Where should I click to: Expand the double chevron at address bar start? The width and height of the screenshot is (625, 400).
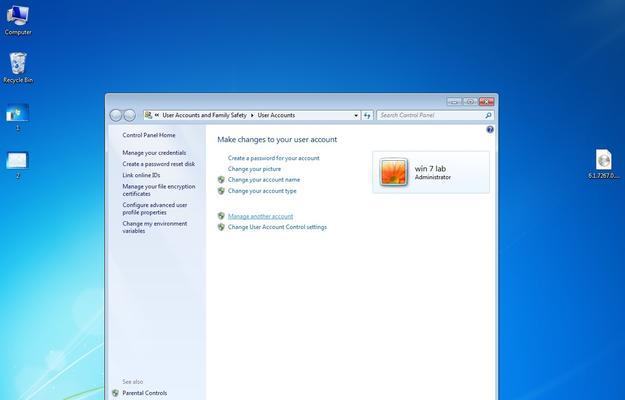[157, 115]
